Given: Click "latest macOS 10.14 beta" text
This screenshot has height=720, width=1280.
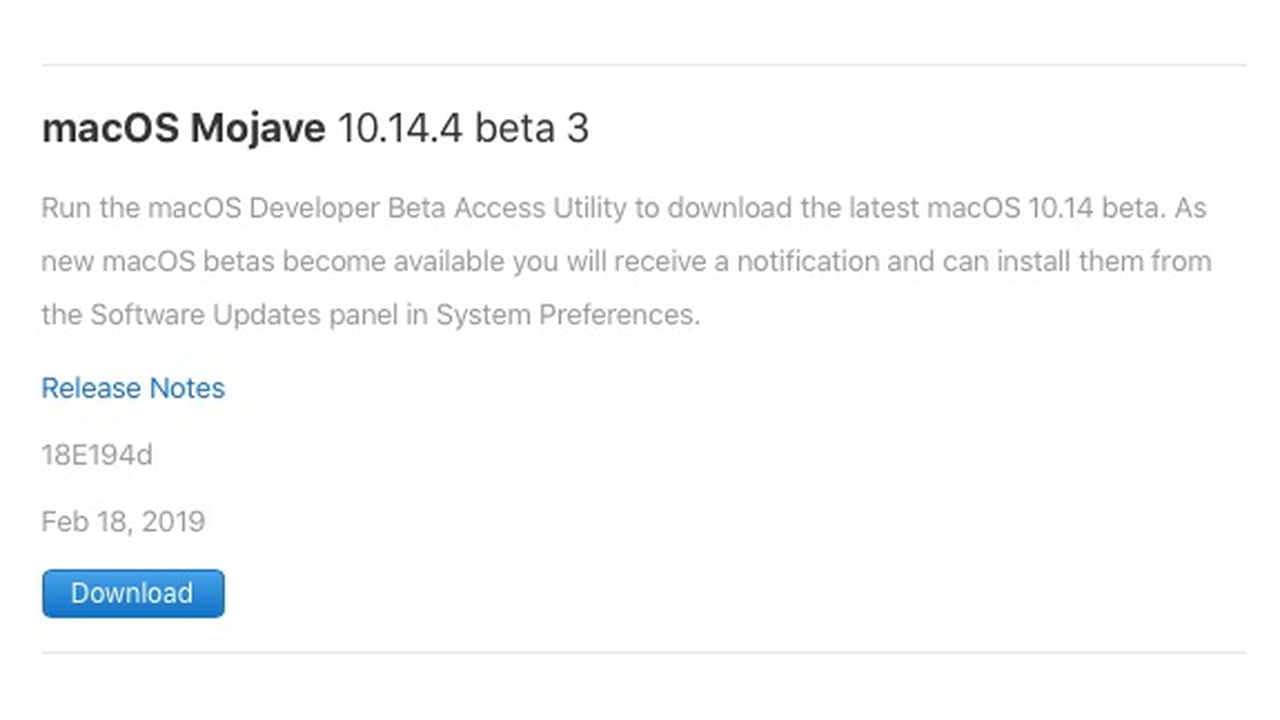Looking at the screenshot, I should click(1011, 209).
